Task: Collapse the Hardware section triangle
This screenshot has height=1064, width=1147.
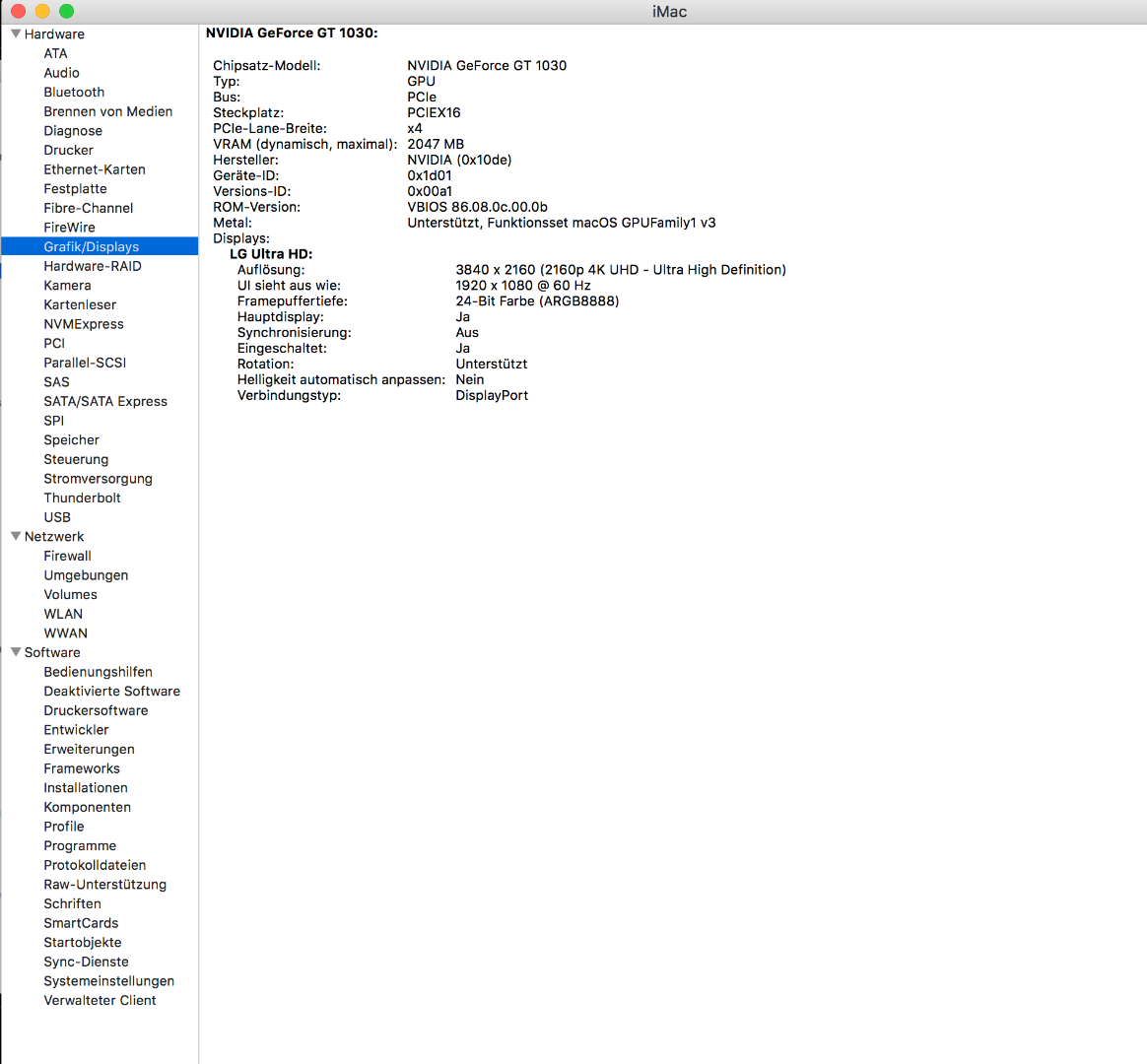Action: [16, 33]
